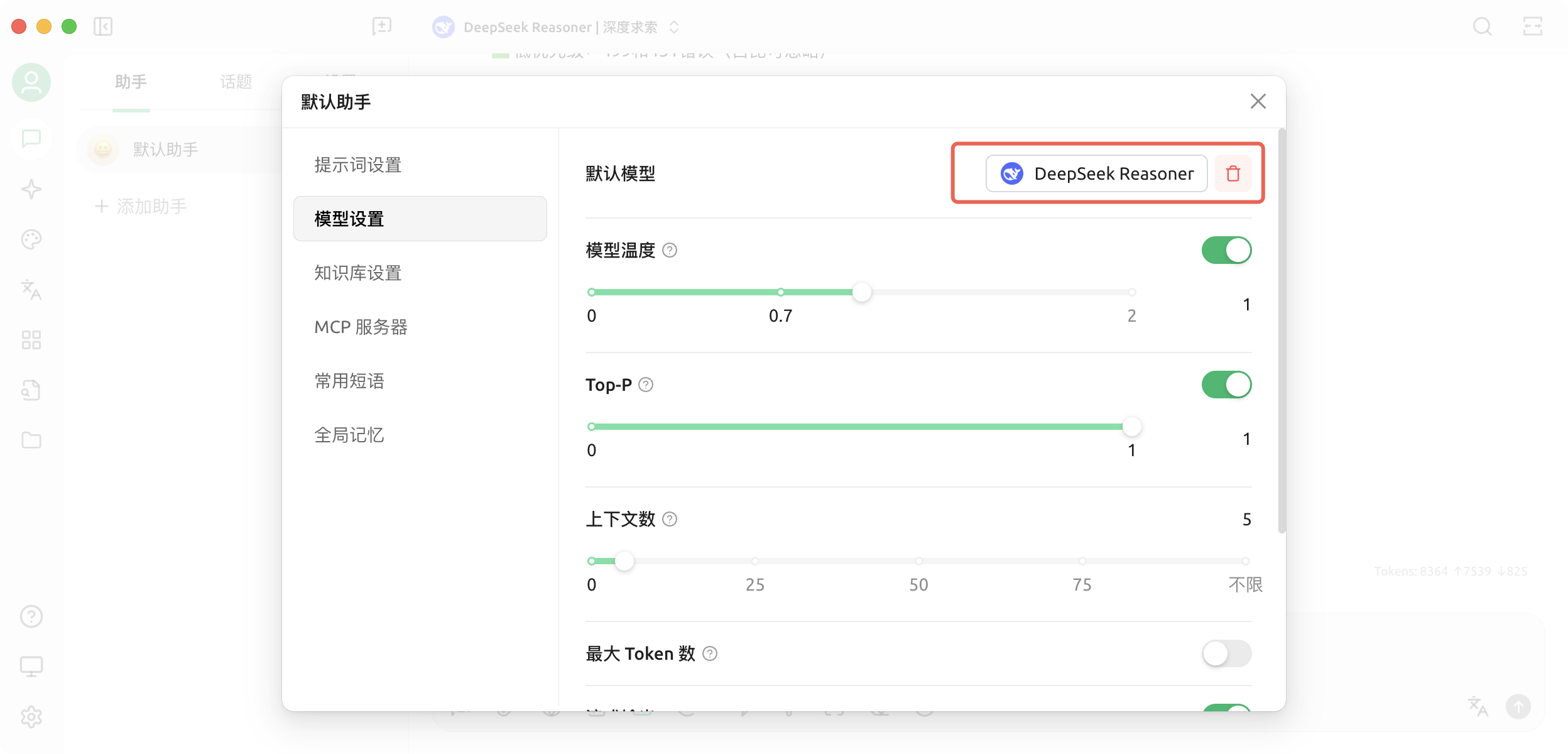This screenshot has width=1568, height=754.
Task: Click the help icon beside Top-P
Action: 646,385
